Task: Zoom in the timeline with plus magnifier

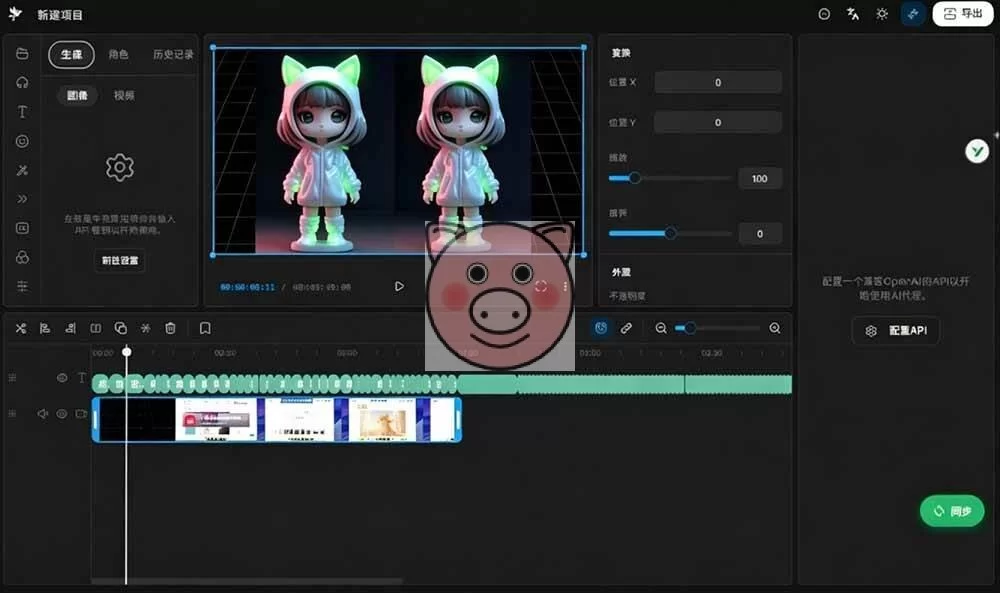Action: pyautogui.click(x=775, y=328)
